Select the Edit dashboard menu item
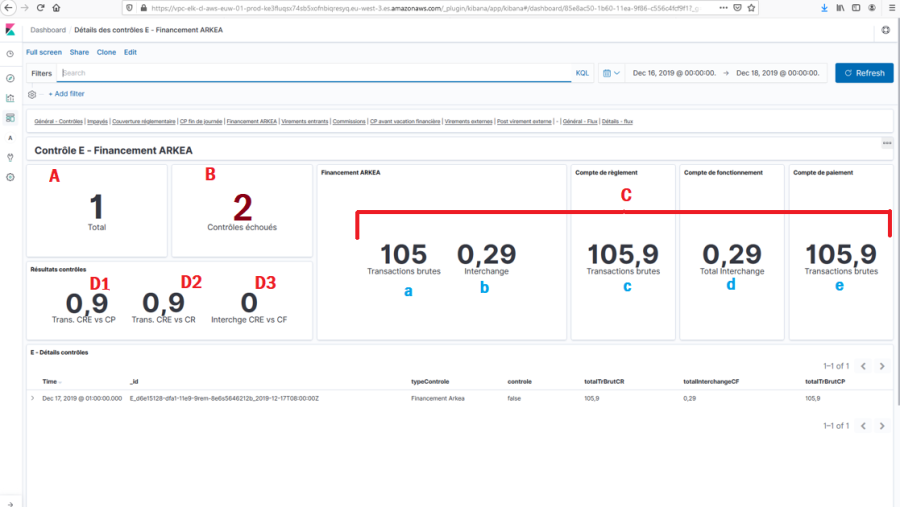 click(x=130, y=52)
